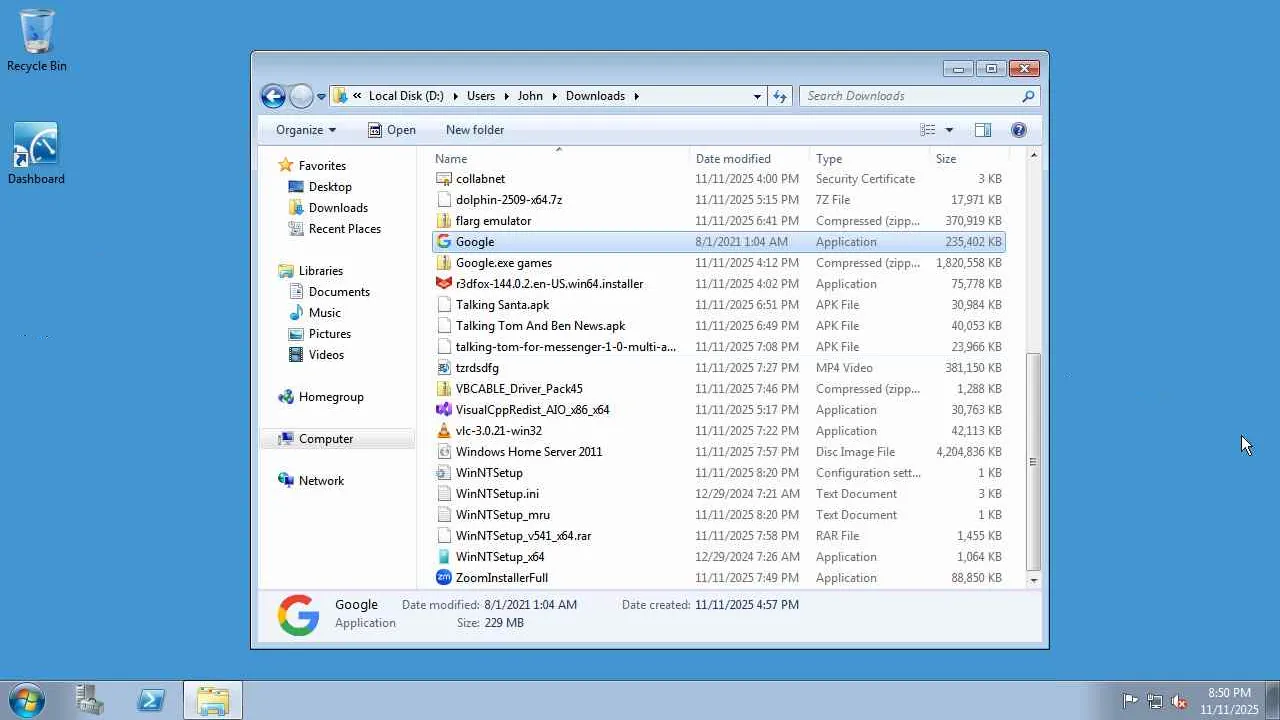
Task: Click the New folder button
Action: 475,130
